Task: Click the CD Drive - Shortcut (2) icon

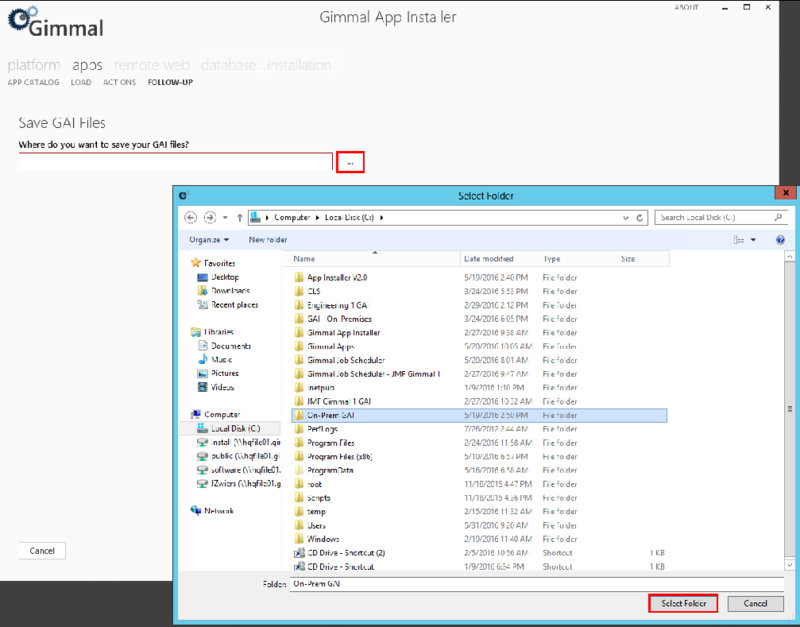Action: (x=299, y=552)
